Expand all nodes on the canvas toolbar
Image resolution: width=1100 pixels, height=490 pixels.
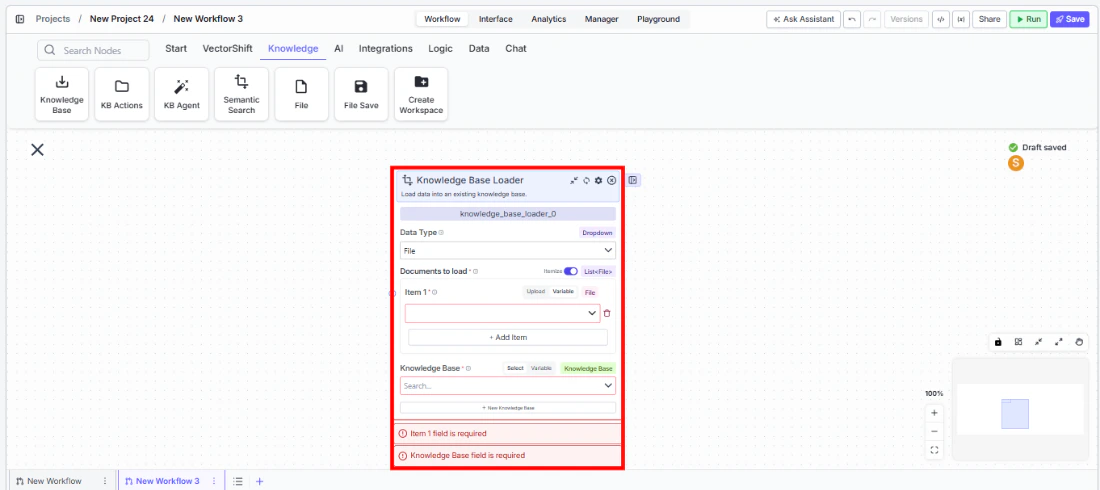click(1059, 342)
